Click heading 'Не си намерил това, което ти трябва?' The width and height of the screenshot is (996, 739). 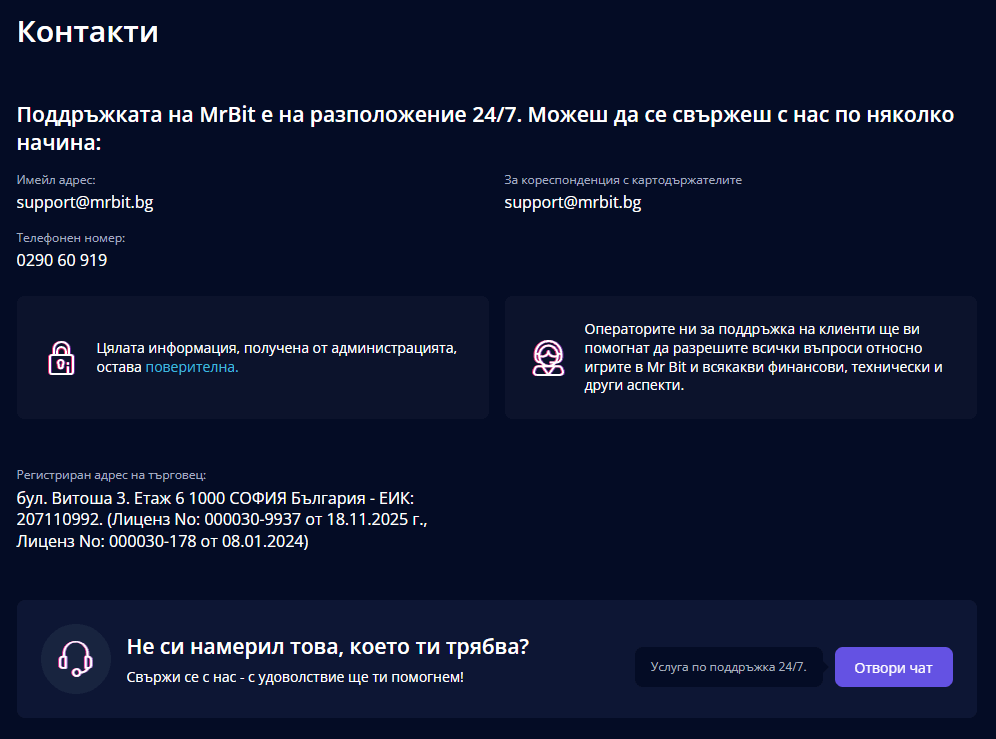[x=328, y=646]
